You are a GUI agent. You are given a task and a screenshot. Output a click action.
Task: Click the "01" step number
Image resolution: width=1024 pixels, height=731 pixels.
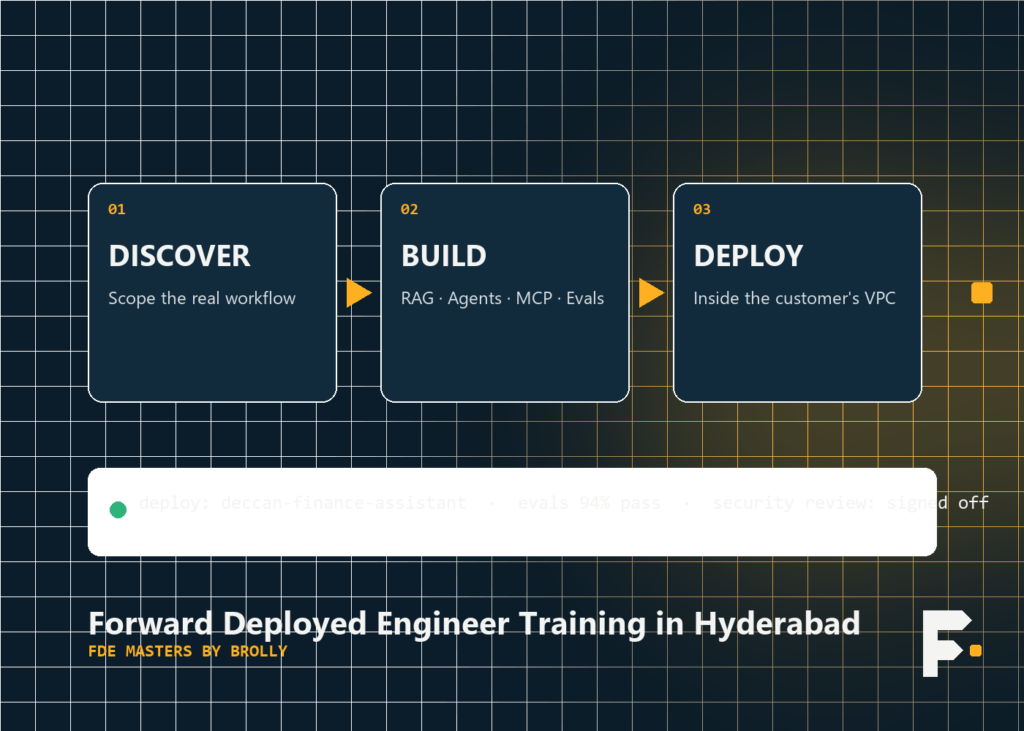117,209
